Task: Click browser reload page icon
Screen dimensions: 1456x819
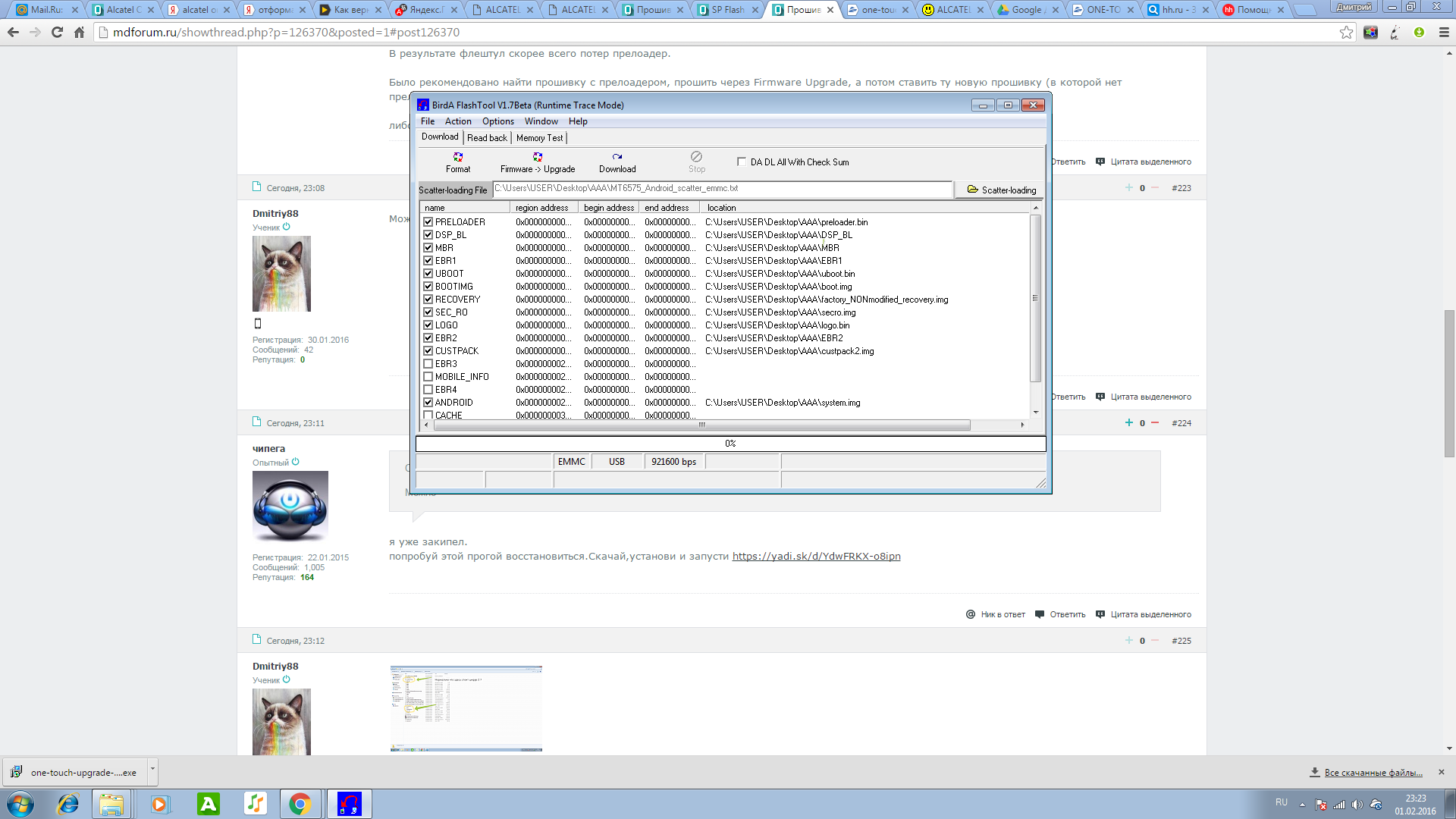Action: pos(57,33)
